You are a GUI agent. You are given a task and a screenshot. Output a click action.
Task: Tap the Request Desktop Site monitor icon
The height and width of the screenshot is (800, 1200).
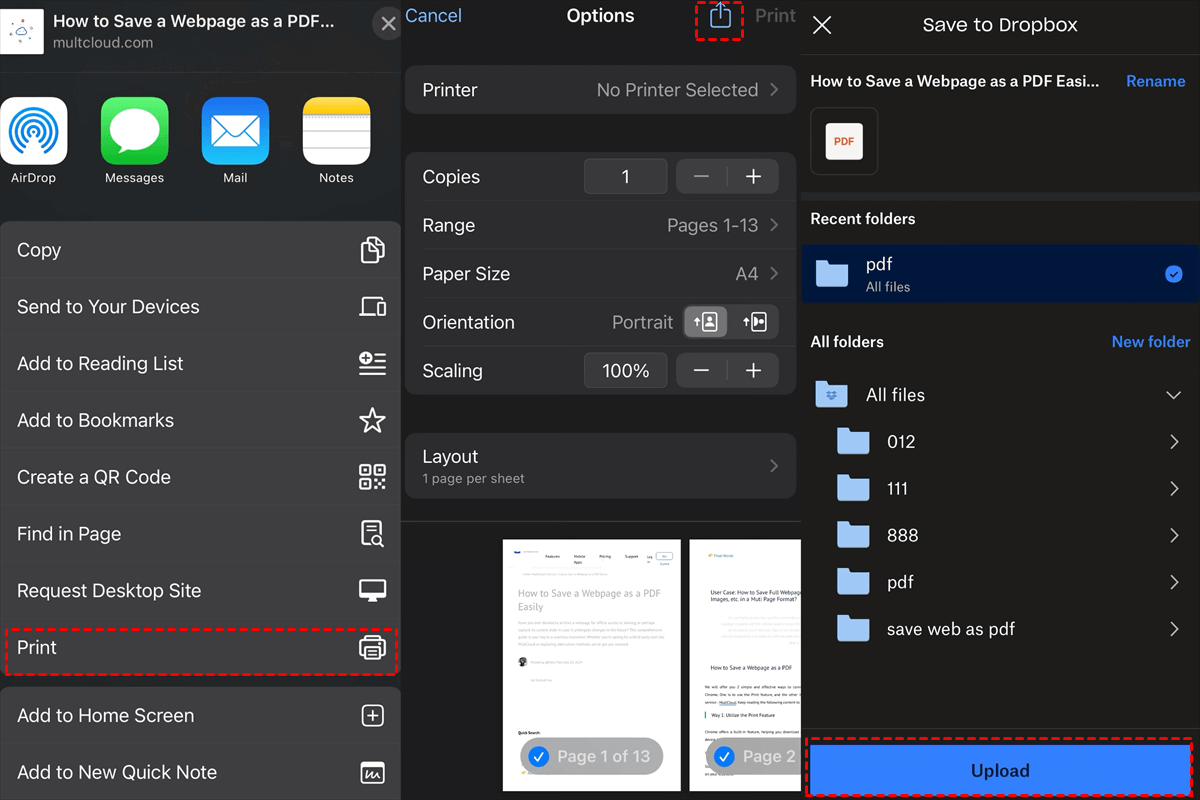point(372,591)
